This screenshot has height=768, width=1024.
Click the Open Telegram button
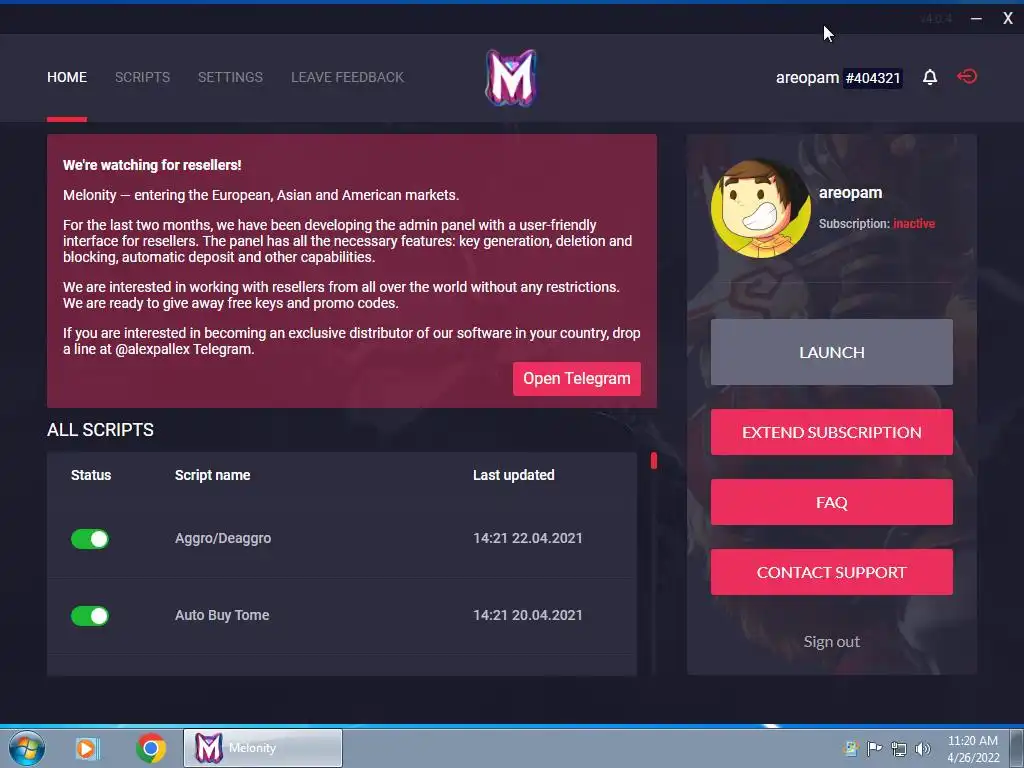(x=577, y=379)
